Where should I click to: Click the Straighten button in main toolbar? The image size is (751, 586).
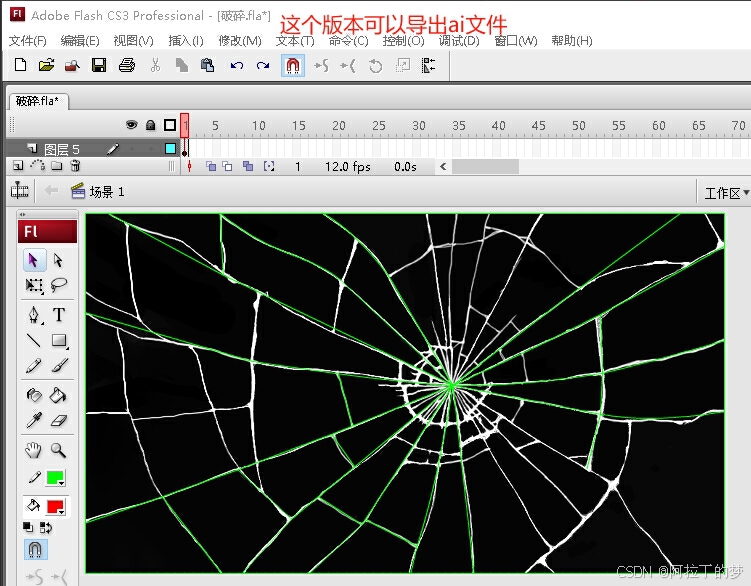tap(348, 65)
